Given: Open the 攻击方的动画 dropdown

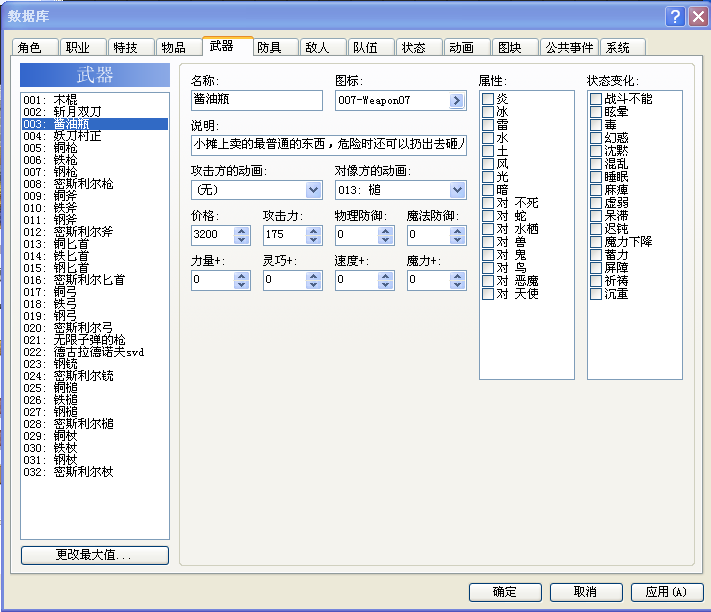Looking at the screenshot, I should [313, 190].
